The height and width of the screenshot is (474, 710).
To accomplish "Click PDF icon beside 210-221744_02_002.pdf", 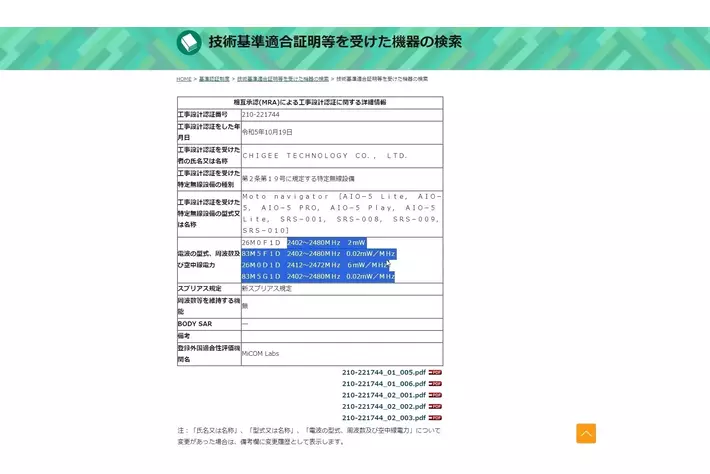I will pyautogui.click(x=435, y=407).
